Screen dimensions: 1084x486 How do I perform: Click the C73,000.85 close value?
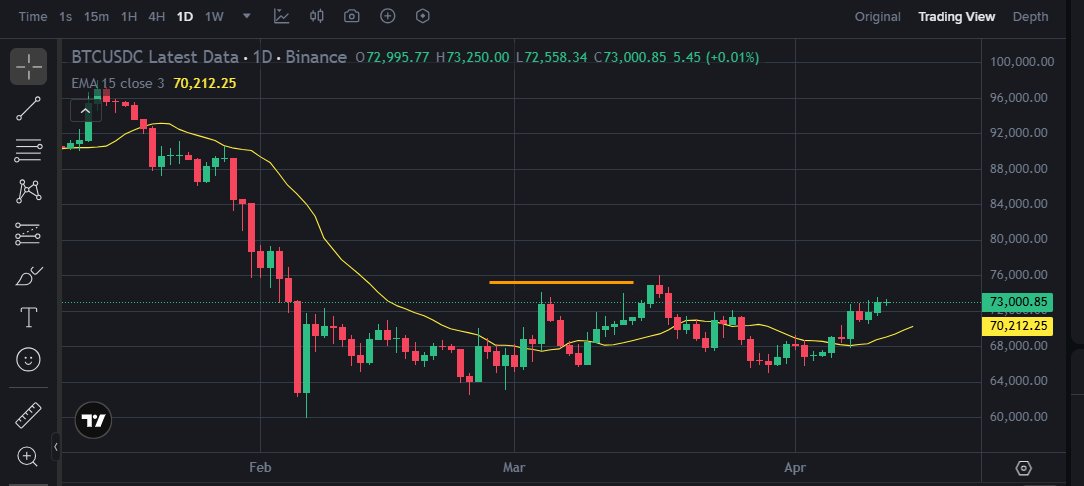(630, 57)
